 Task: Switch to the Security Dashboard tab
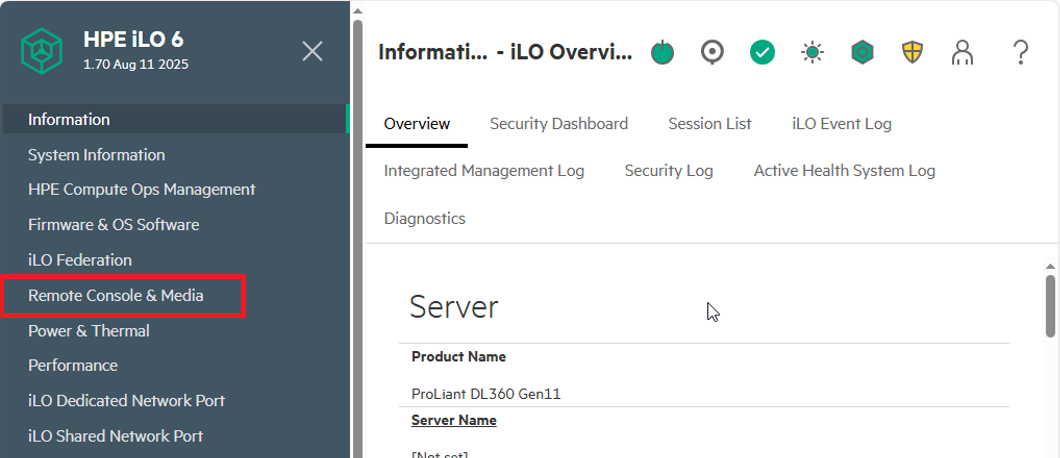point(558,124)
